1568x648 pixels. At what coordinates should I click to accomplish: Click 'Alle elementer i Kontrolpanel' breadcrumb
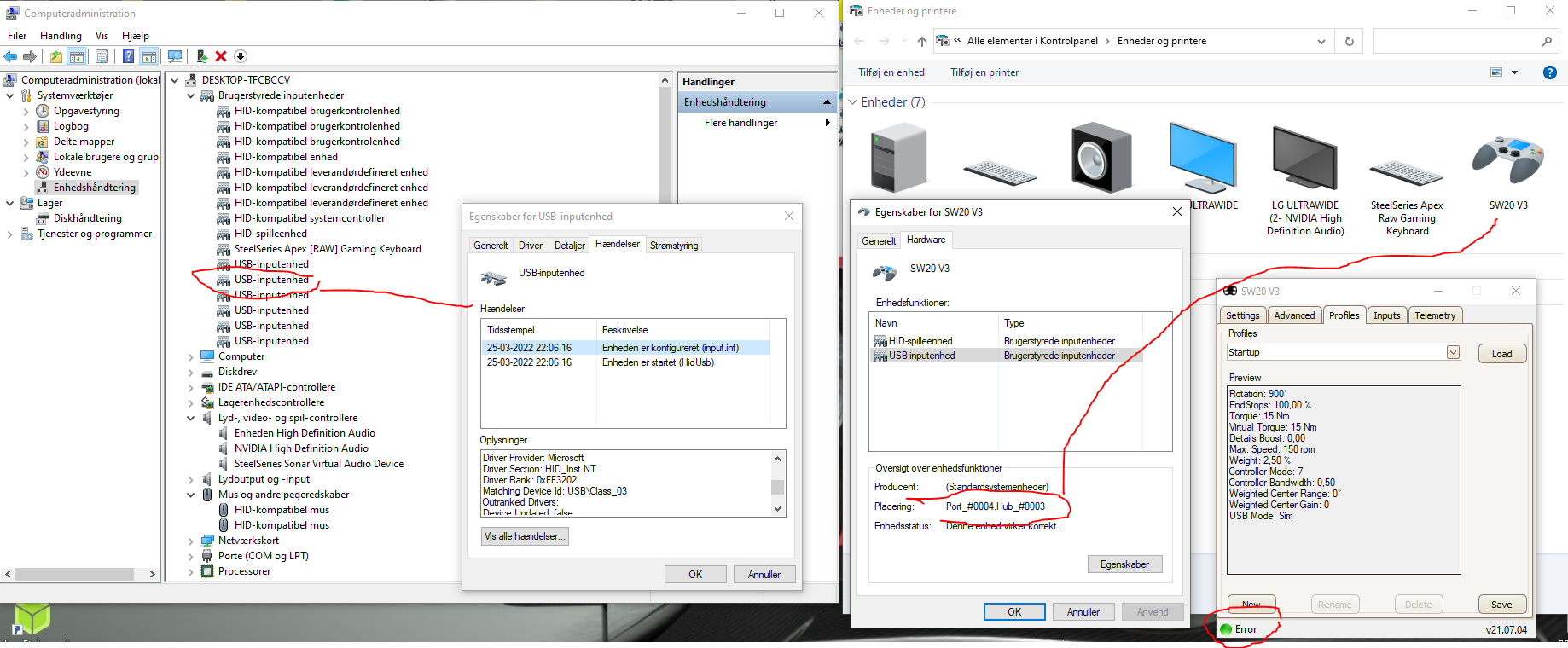tap(1032, 41)
